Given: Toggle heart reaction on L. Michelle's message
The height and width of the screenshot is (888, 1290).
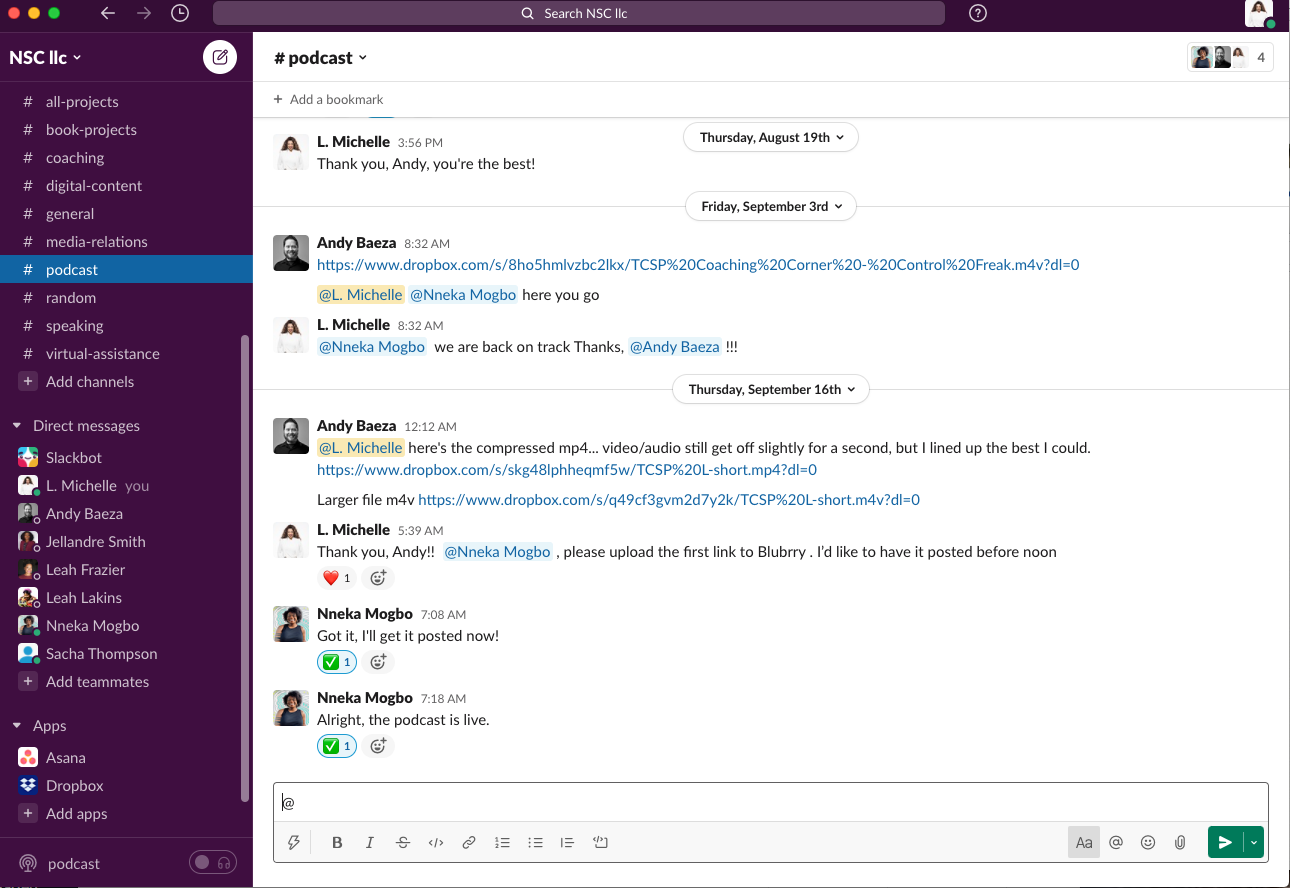Looking at the screenshot, I should point(337,578).
